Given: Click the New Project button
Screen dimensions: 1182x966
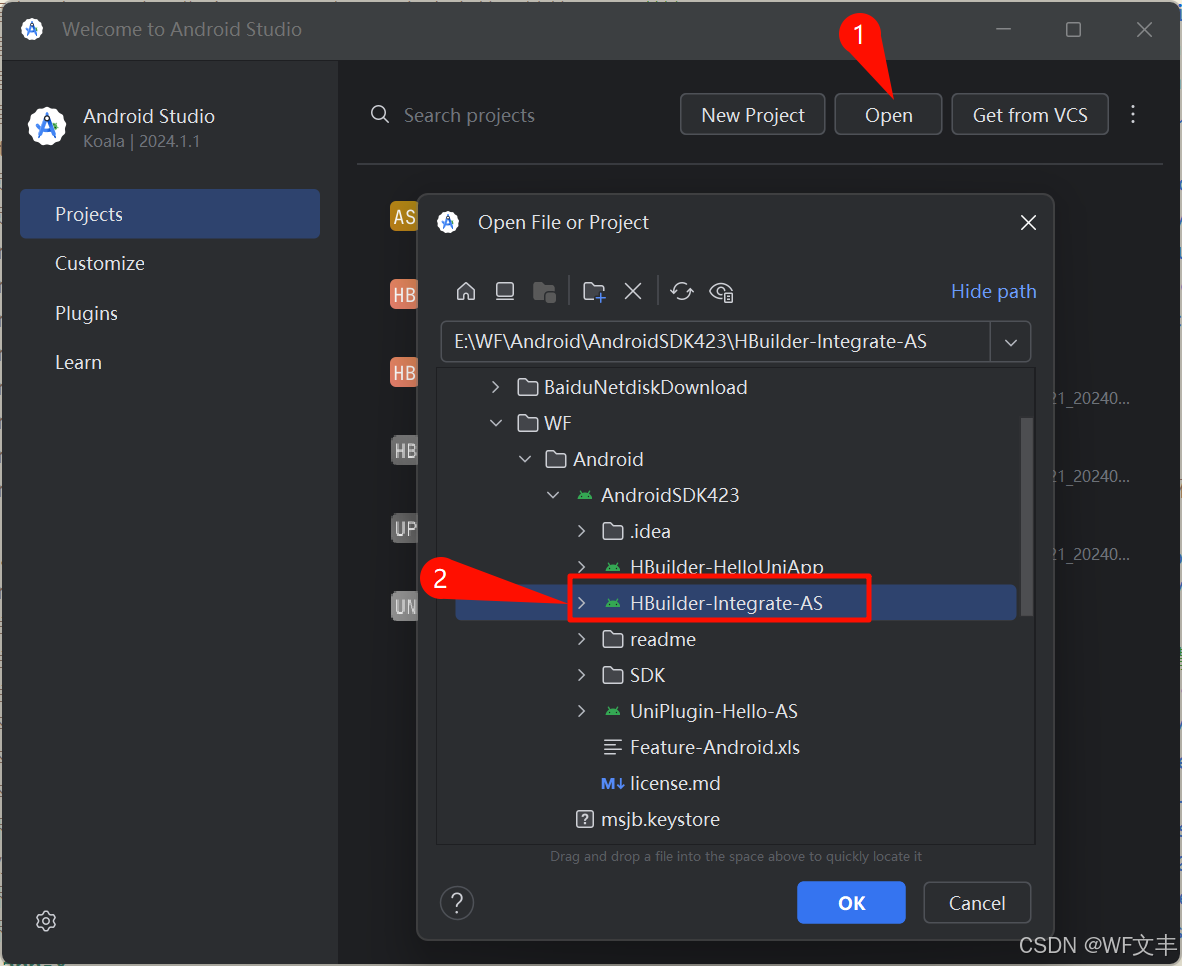Looking at the screenshot, I should tap(752, 115).
